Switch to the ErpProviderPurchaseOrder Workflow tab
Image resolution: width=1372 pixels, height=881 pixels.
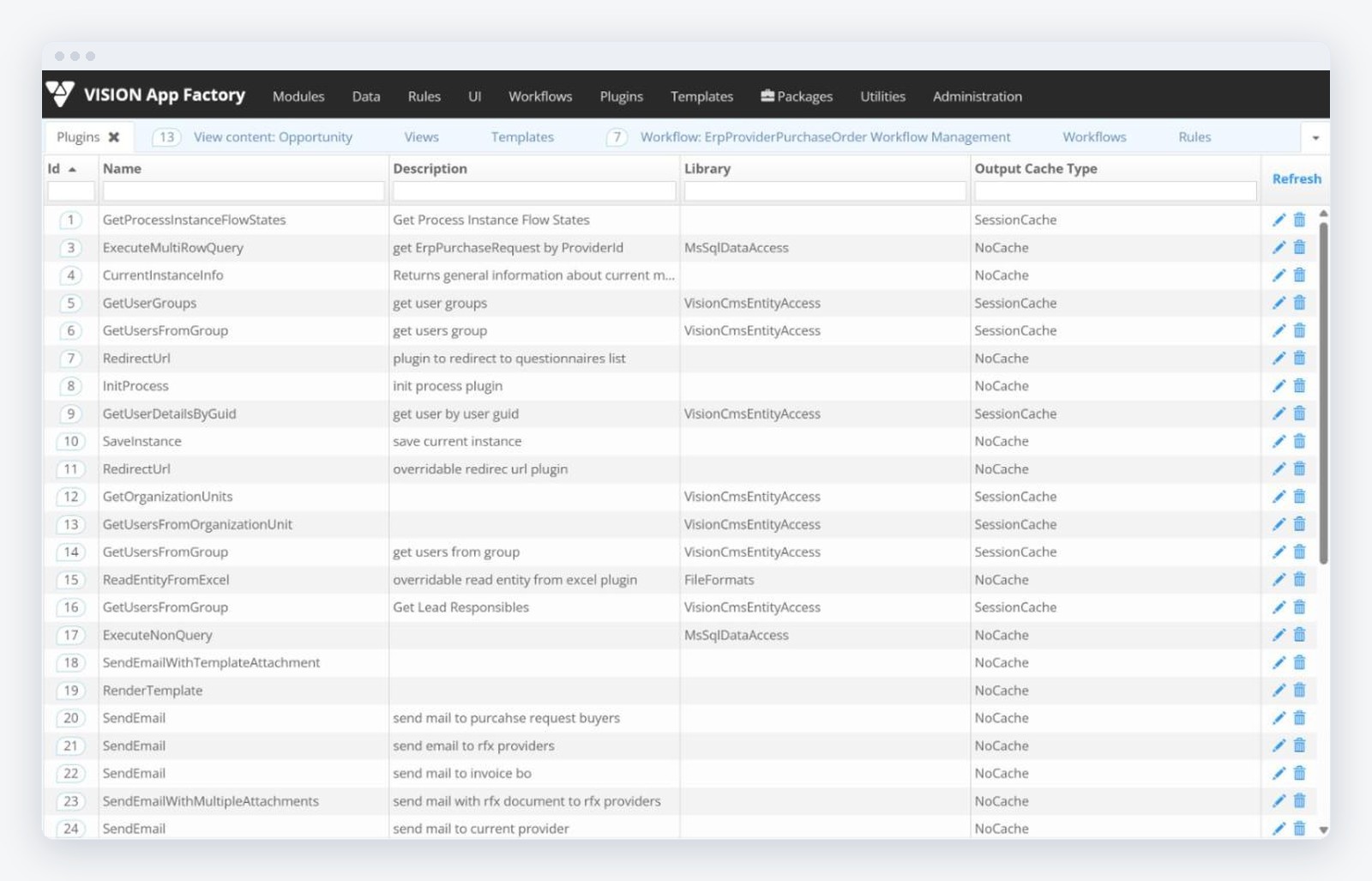click(825, 136)
